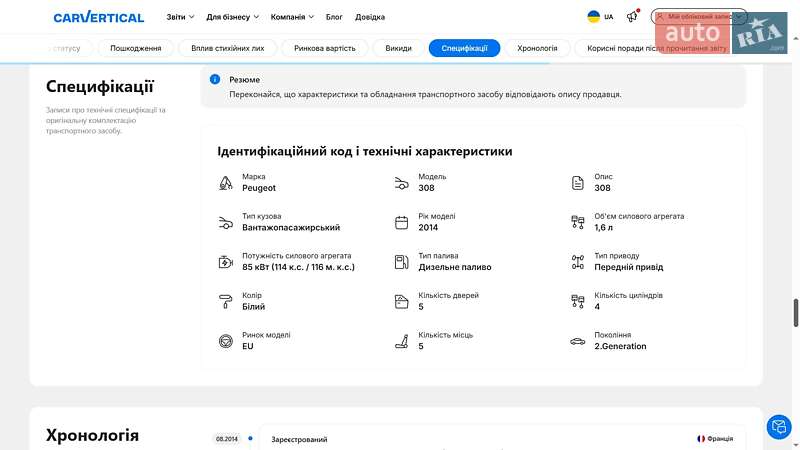Switch to the Пошкодження tab
The image size is (800, 450).
pos(136,48)
